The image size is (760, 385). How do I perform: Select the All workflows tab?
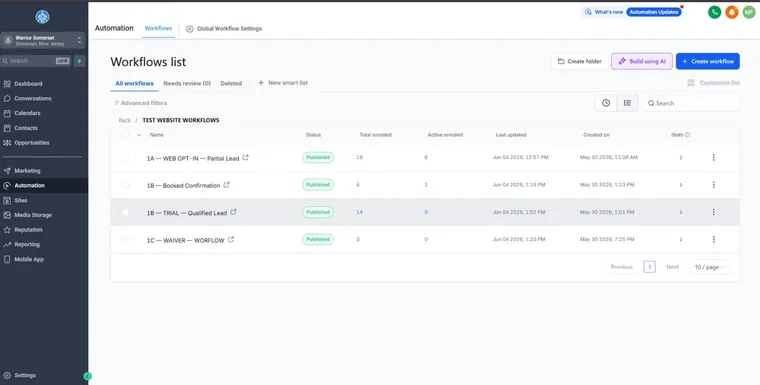(x=134, y=83)
